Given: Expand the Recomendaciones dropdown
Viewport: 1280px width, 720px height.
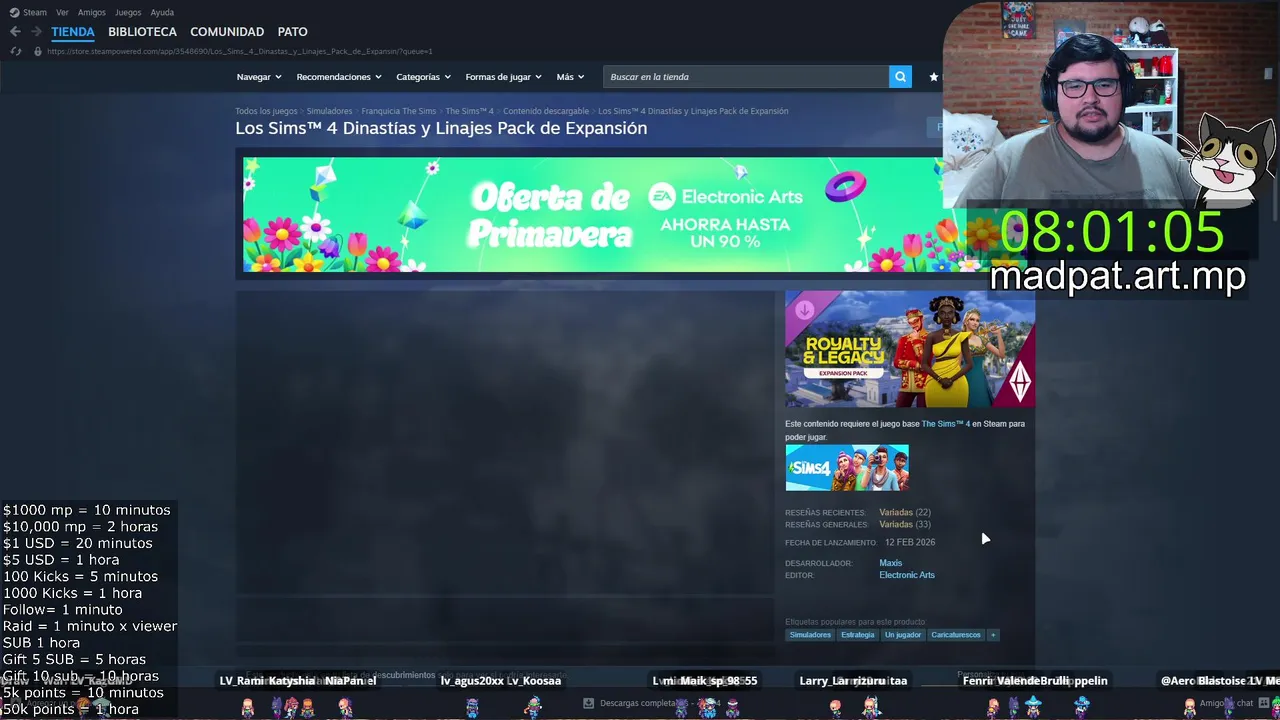Looking at the screenshot, I should tap(339, 77).
